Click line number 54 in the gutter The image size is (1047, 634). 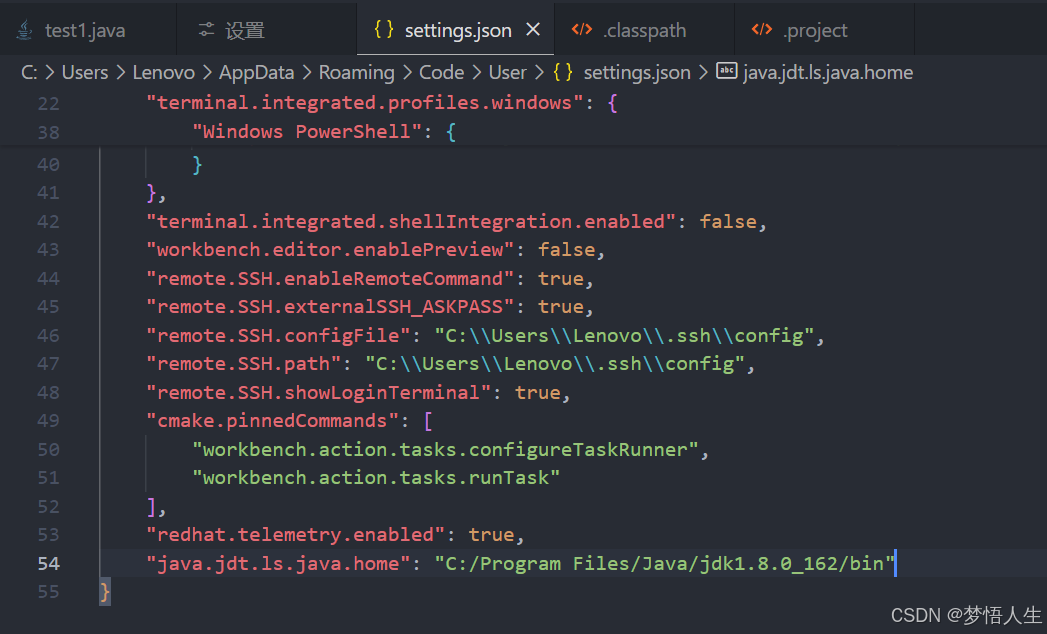48,564
